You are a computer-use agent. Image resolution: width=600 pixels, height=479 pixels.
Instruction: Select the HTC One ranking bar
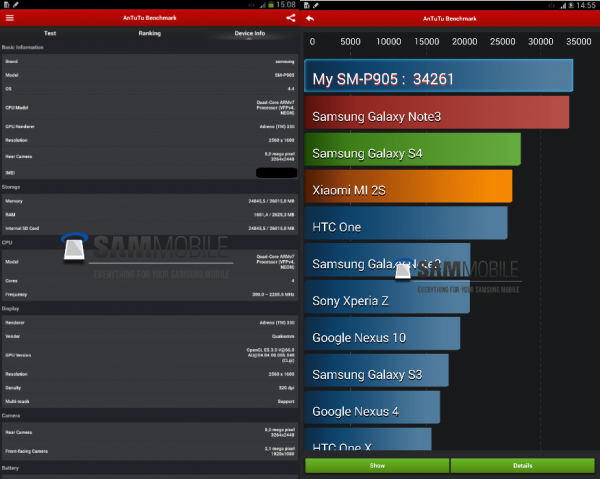(406, 223)
